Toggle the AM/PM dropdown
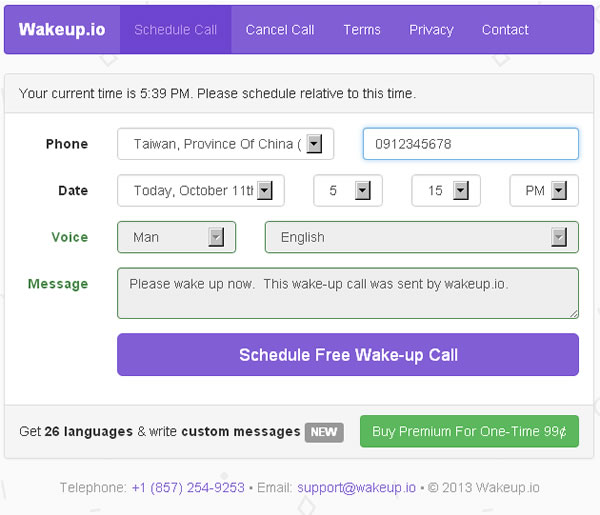The height and width of the screenshot is (515, 600). click(544, 191)
